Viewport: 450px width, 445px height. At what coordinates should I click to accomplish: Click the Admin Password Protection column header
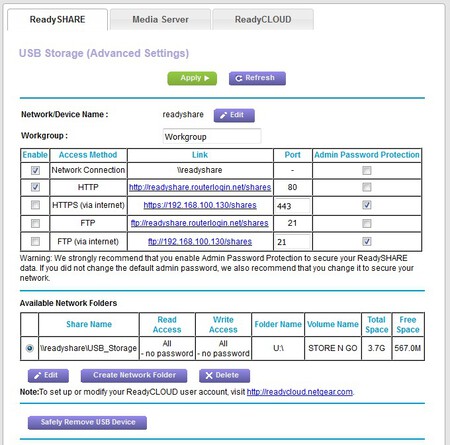(367, 155)
